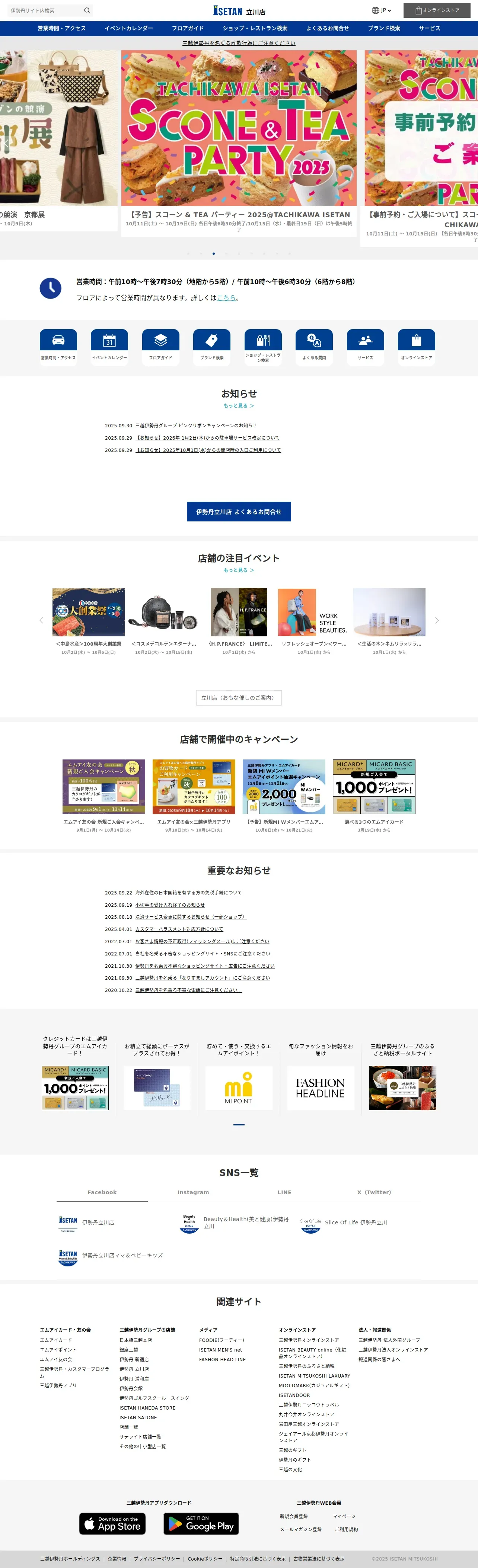
Task: Open the H.P.FRANCE limited event thumbnail
Action: (x=239, y=612)
